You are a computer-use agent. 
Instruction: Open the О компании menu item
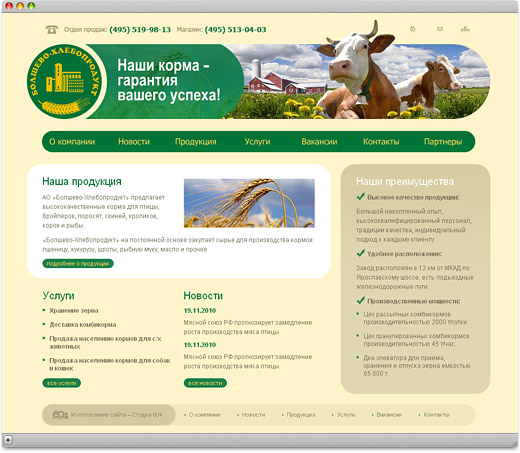click(x=72, y=142)
